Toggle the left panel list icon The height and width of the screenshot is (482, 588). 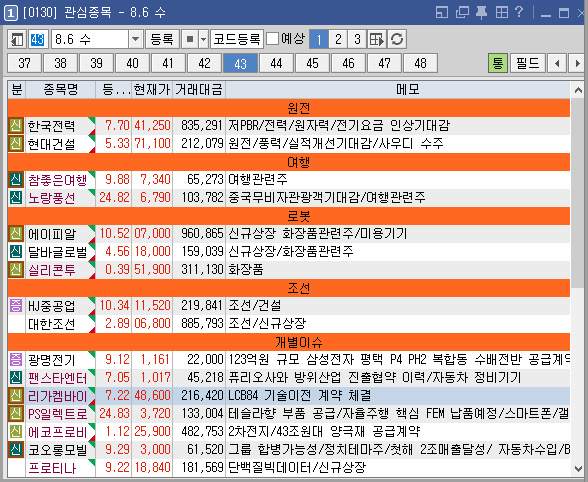click(x=17, y=39)
